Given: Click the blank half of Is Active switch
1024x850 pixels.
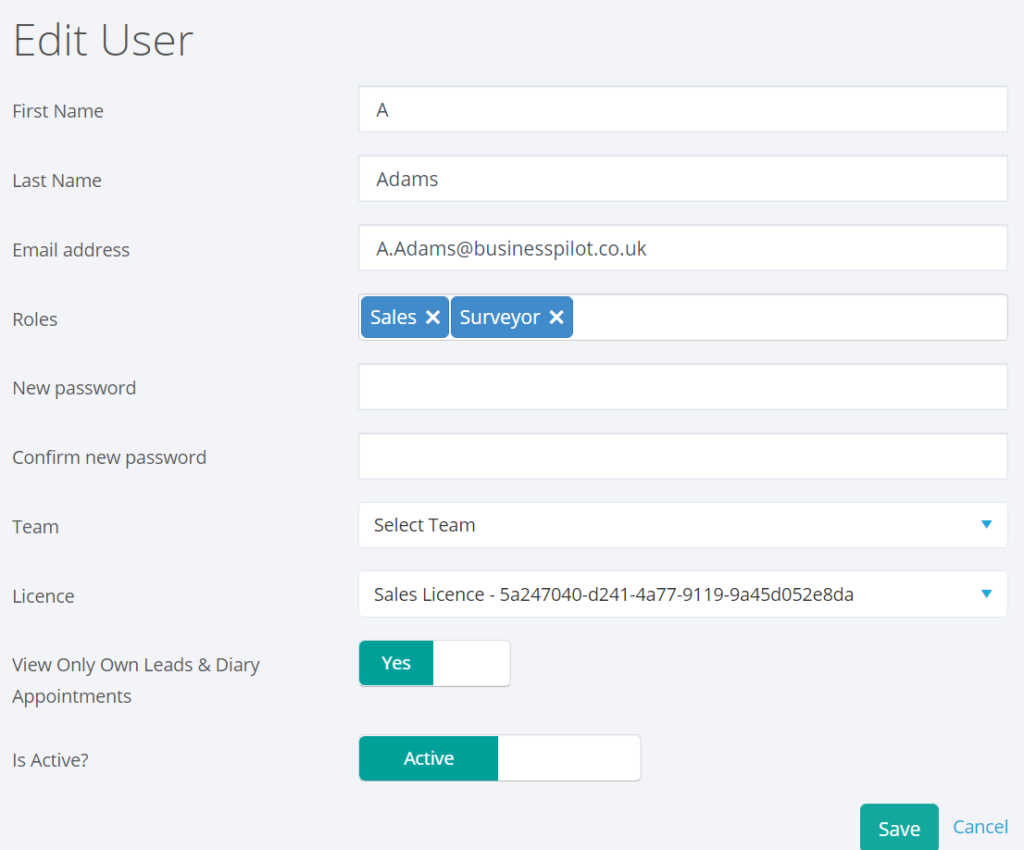Looking at the screenshot, I should (x=568, y=758).
